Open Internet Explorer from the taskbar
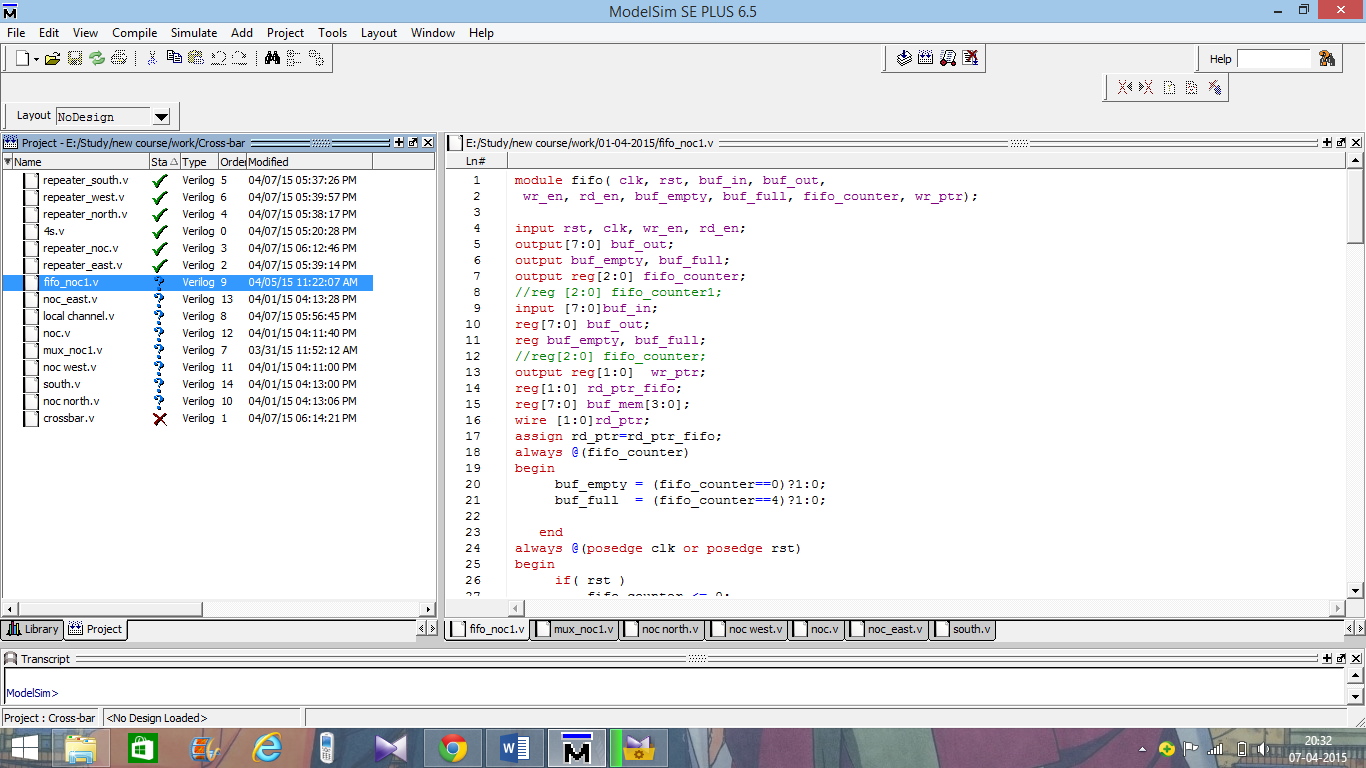 pos(267,748)
